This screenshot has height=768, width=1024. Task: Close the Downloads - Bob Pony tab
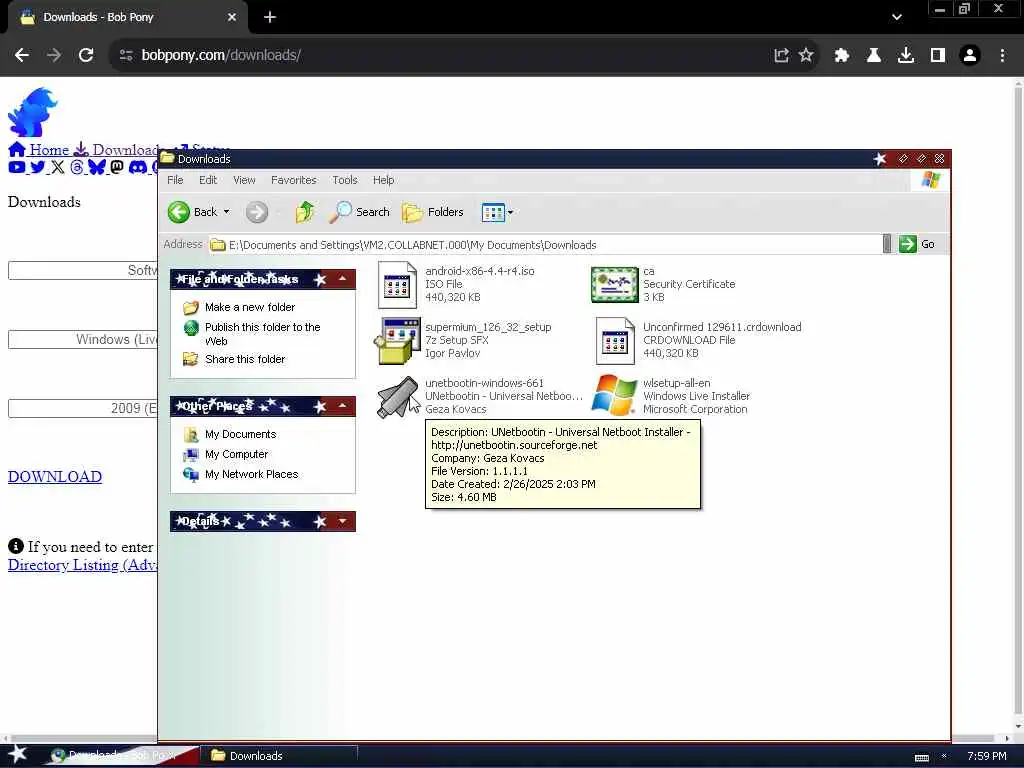click(232, 17)
